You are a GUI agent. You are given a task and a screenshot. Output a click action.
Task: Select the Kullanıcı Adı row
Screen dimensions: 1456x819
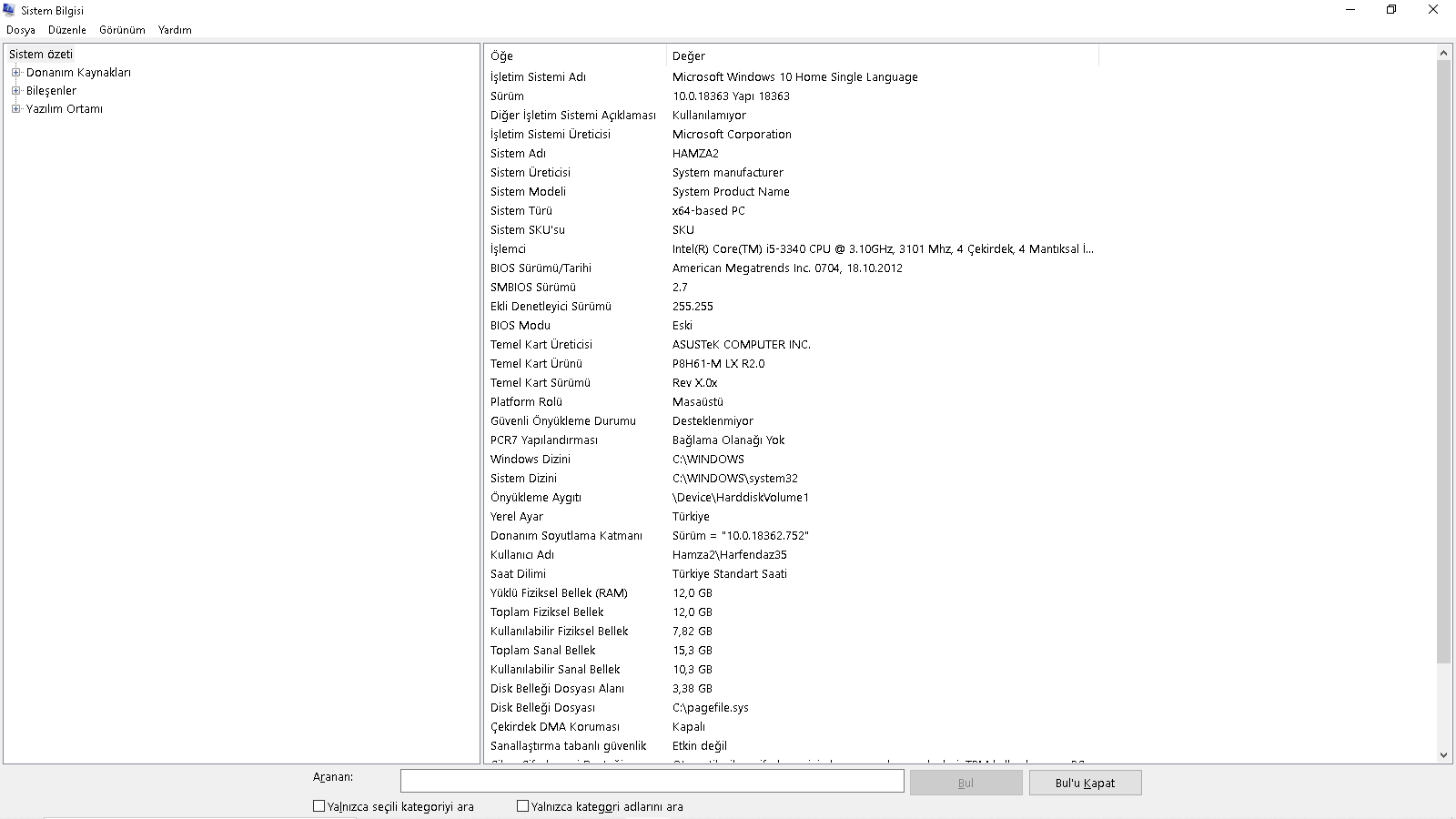tap(792, 555)
